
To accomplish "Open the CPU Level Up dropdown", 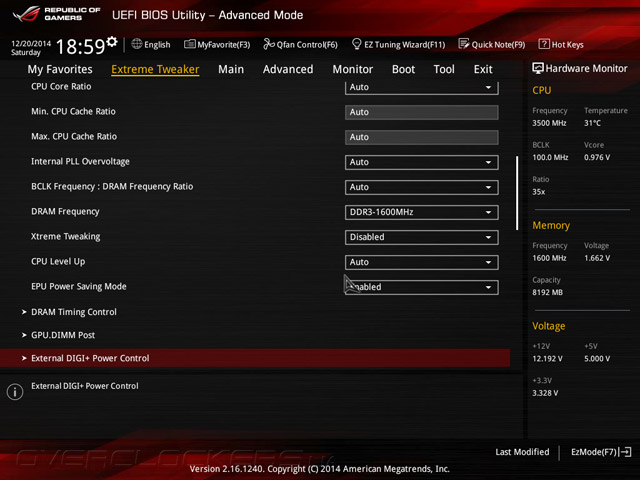I will [x=421, y=262].
